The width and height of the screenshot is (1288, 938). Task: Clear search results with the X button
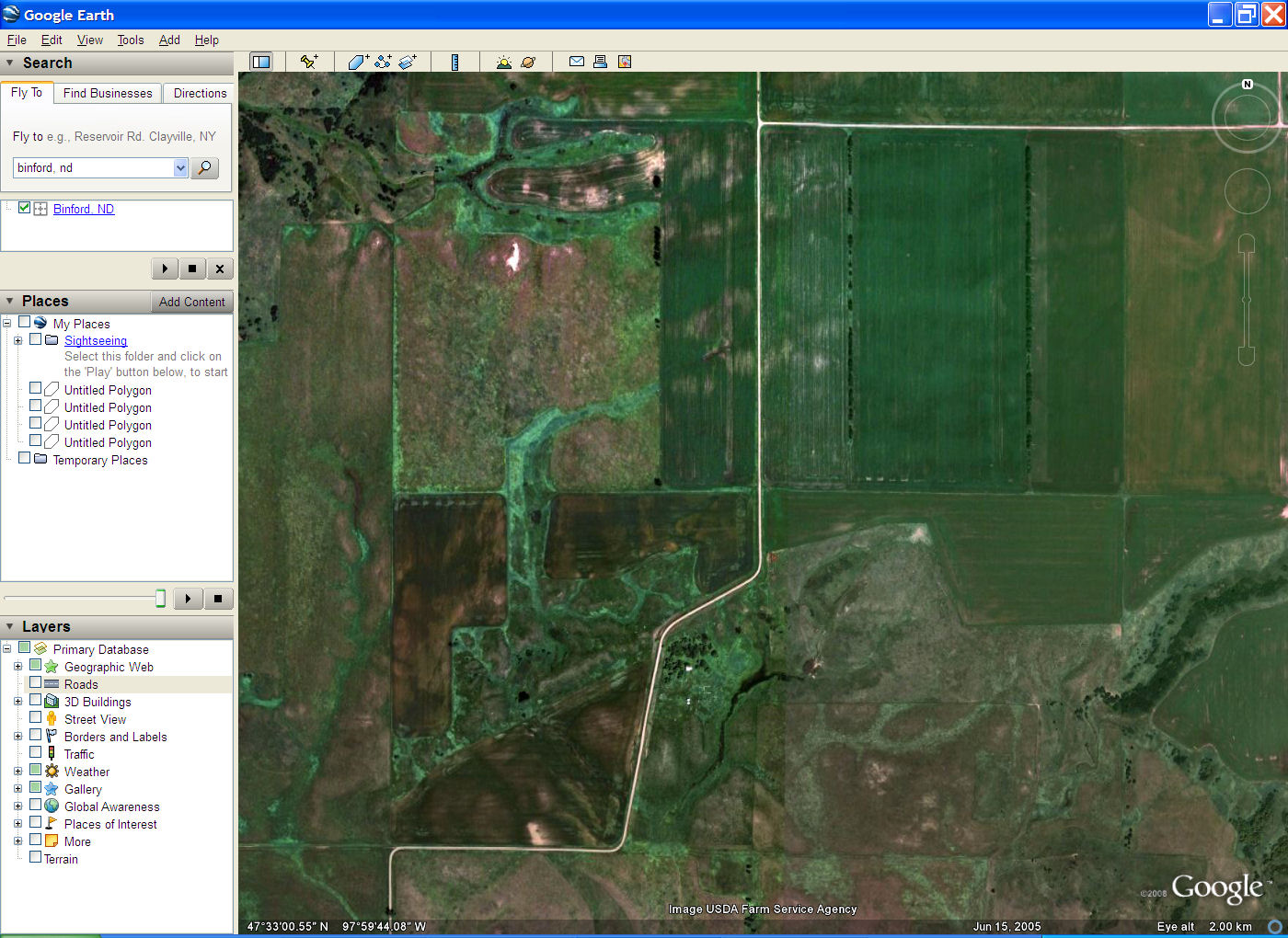pyautogui.click(x=219, y=269)
